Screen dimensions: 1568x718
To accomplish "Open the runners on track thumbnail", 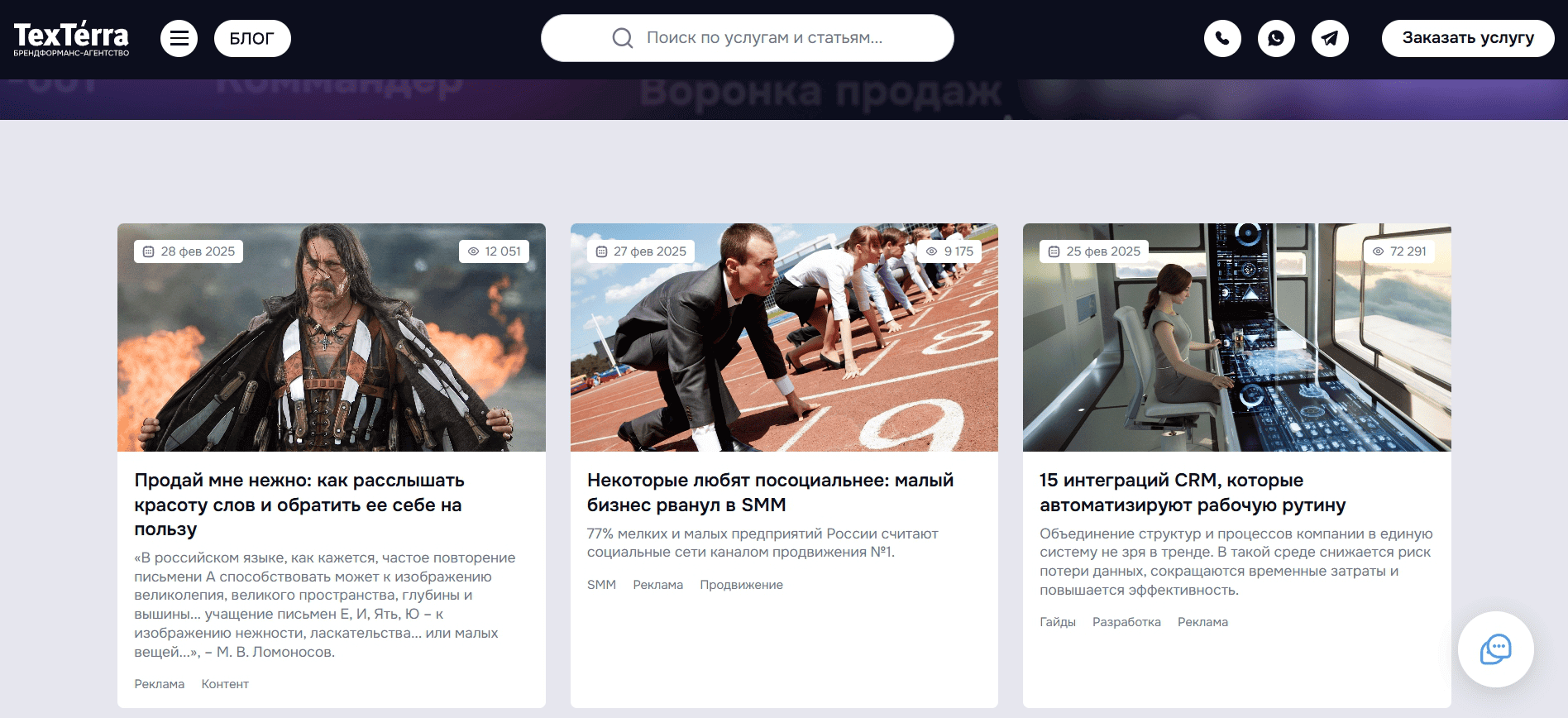I will tap(784, 337).
